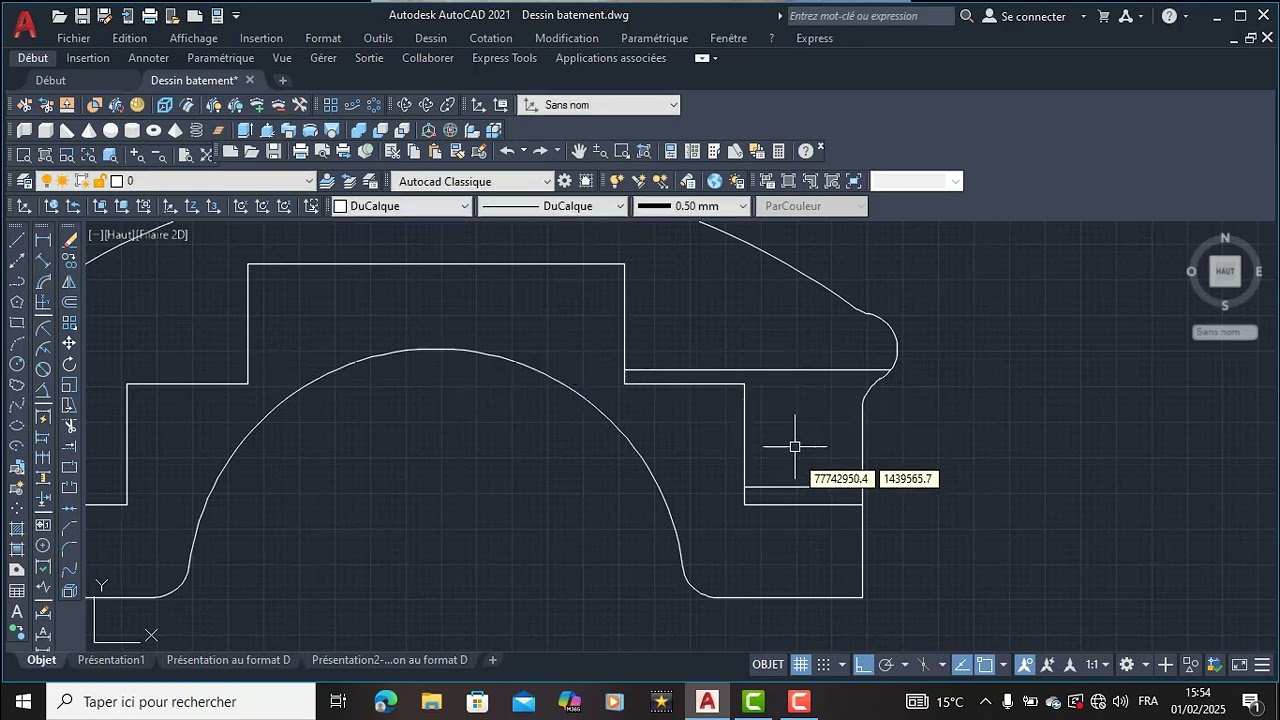Image resolution: width=1280 pixels, height=720 pixels.
Task: Click the Plot printer icon
Action: point(300,152)
